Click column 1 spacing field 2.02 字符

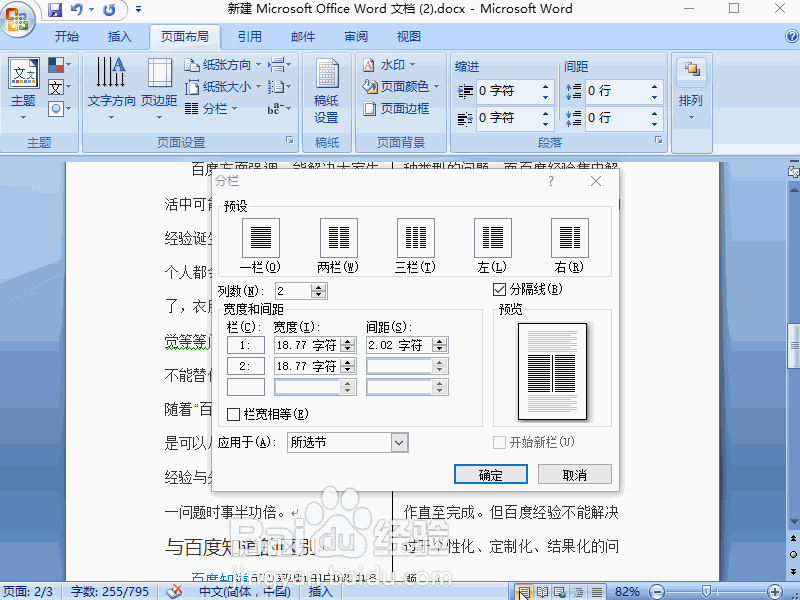tap(400, 345)
